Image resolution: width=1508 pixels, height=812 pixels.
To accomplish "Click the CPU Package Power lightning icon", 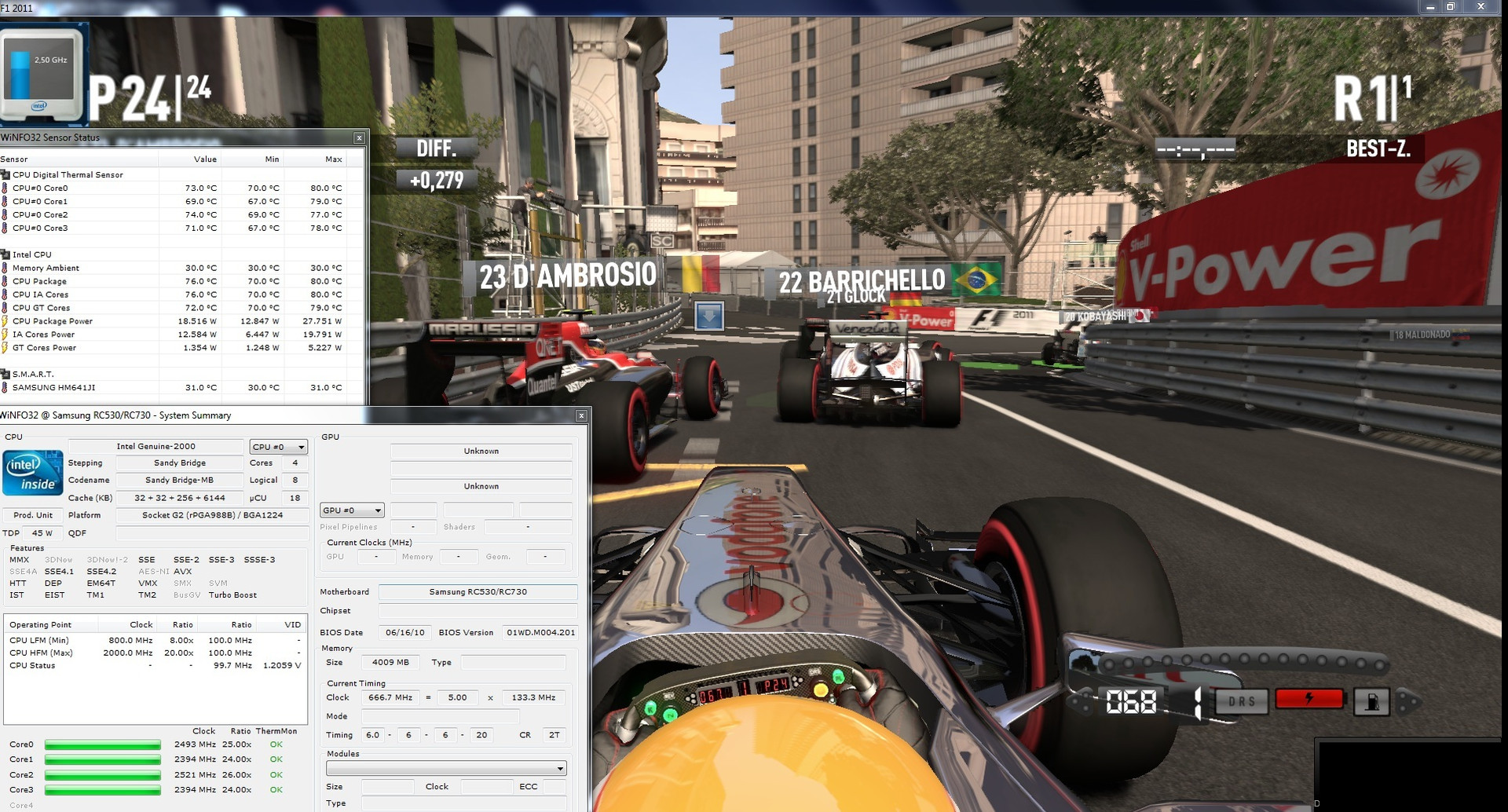I will coord(5,321).
